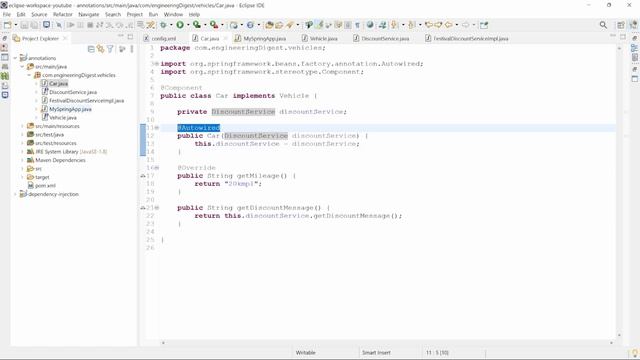Fold the constructor at line 11

(x=157, y=128)
